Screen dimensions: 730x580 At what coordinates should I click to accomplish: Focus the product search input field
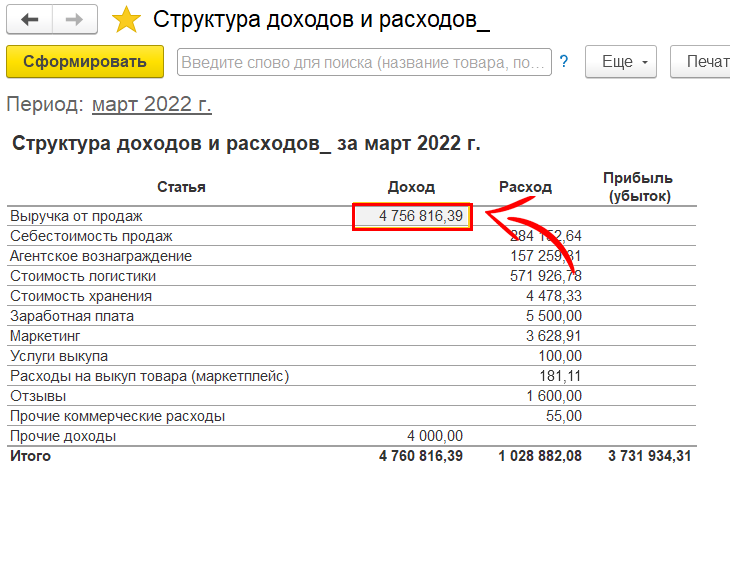pyautogui.click(x=364, y=62)
